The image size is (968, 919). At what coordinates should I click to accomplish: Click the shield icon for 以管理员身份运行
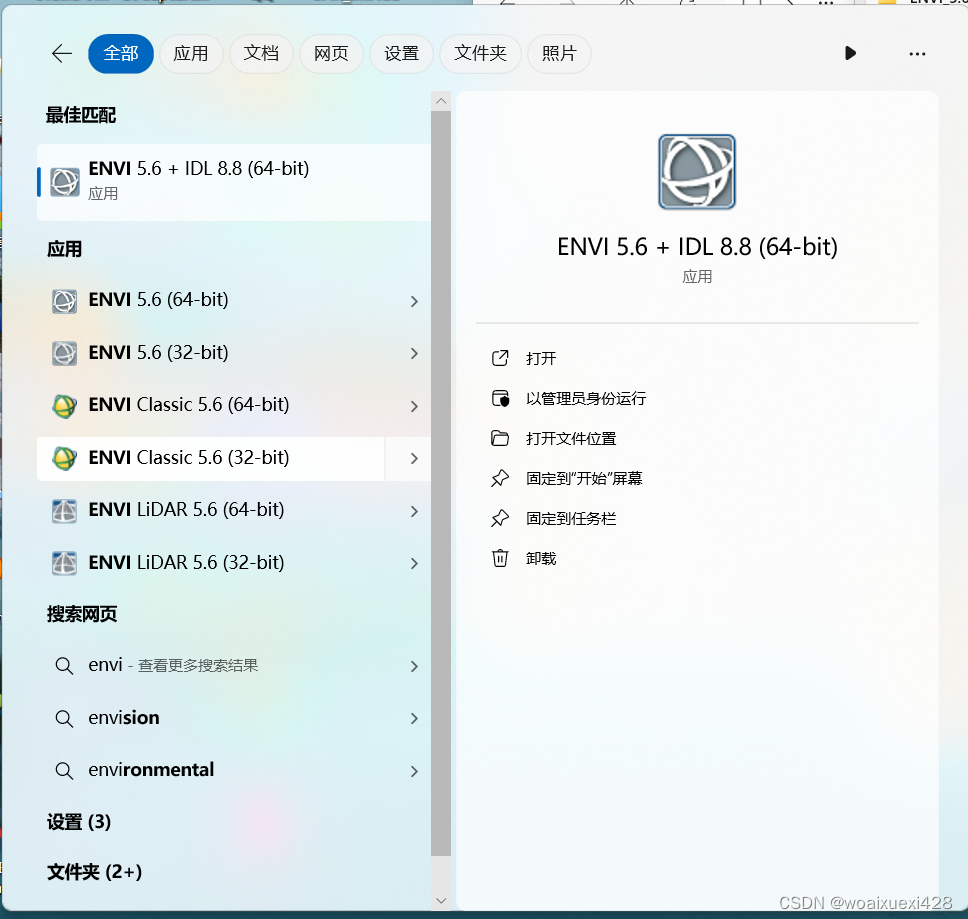coord(499,398)
